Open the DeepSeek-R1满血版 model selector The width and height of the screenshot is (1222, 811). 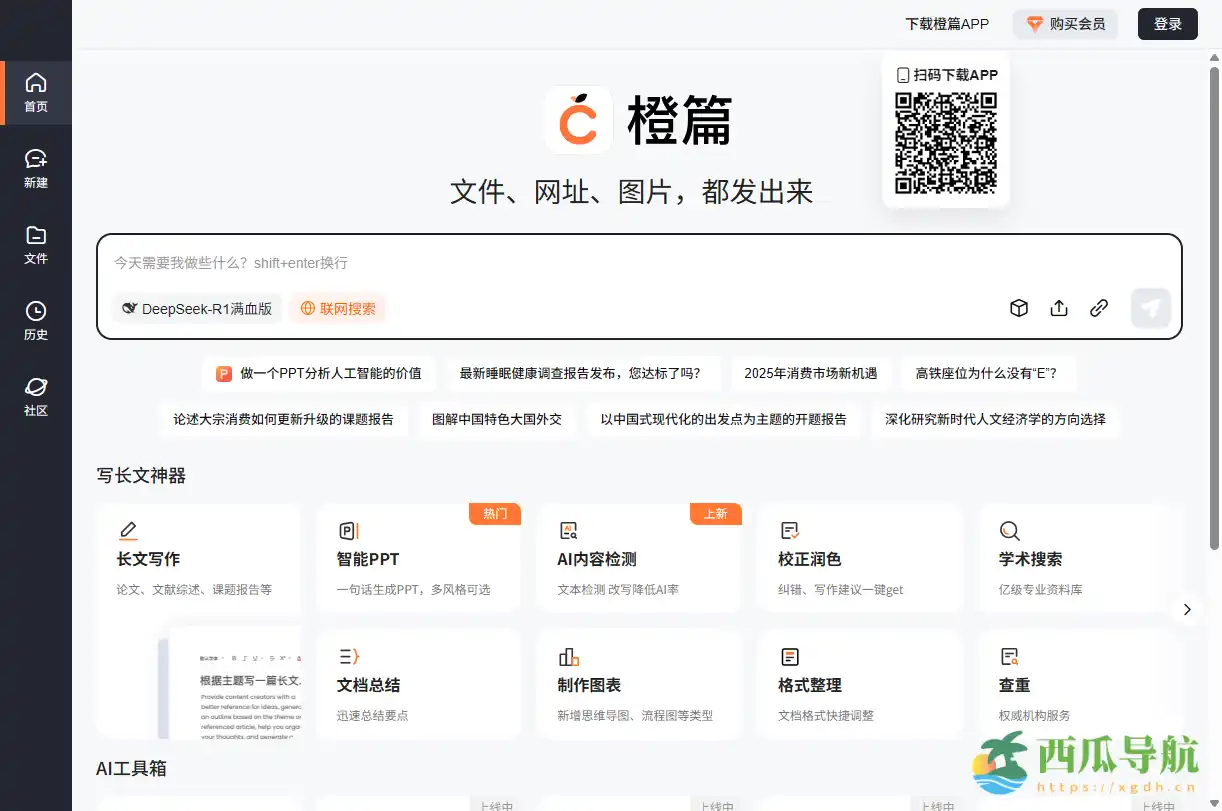(x=197, y=308)
